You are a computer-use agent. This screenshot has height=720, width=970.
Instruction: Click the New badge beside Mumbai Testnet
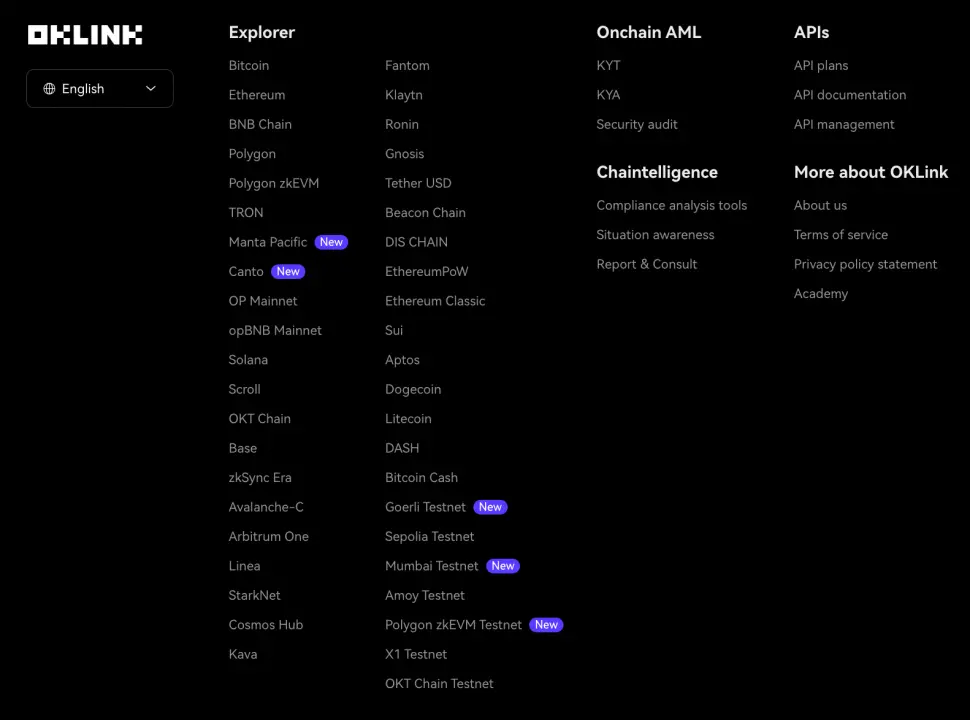(x=503, y=566)
